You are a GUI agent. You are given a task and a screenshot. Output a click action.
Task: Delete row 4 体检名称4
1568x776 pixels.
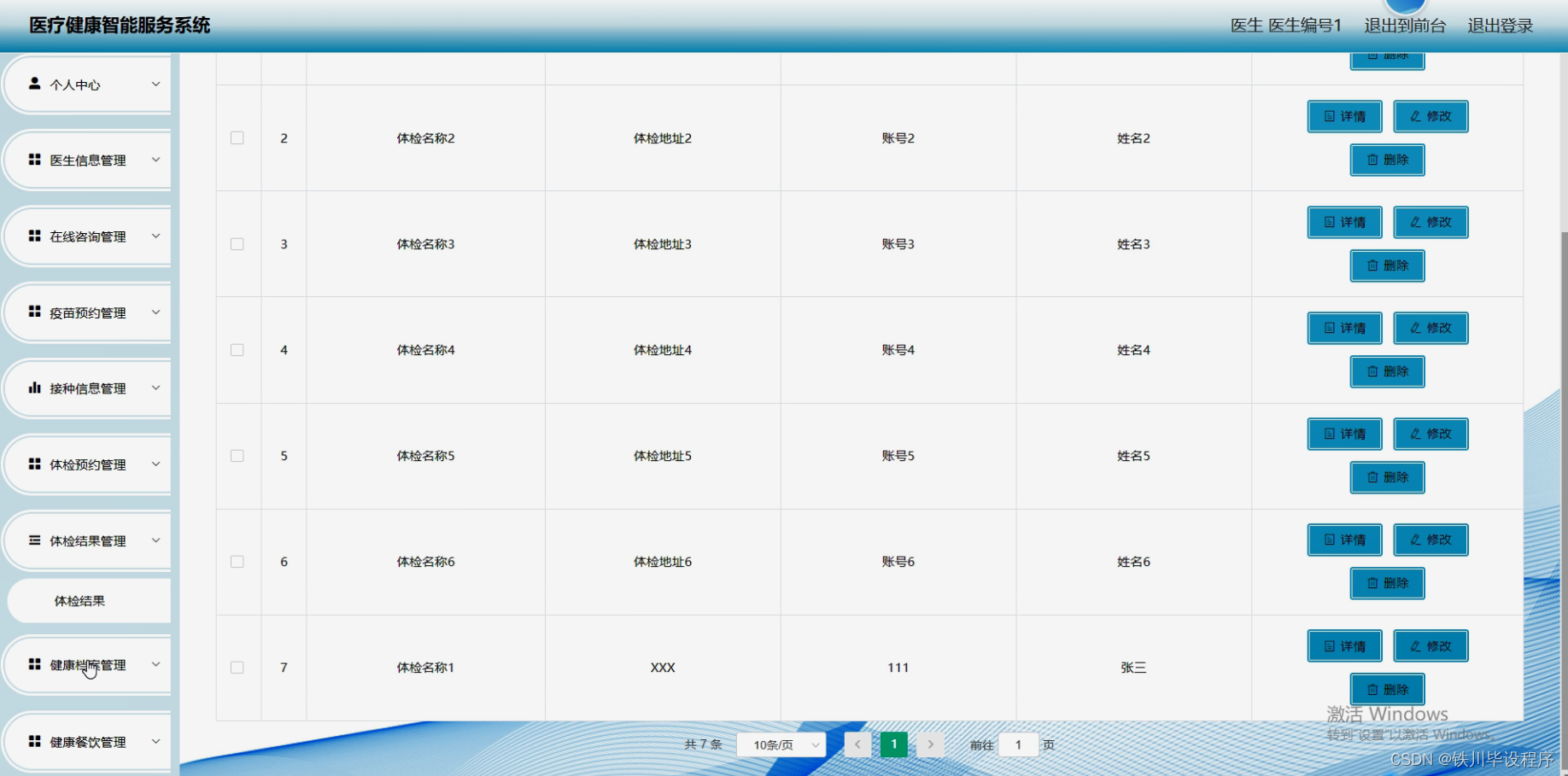1387,371
